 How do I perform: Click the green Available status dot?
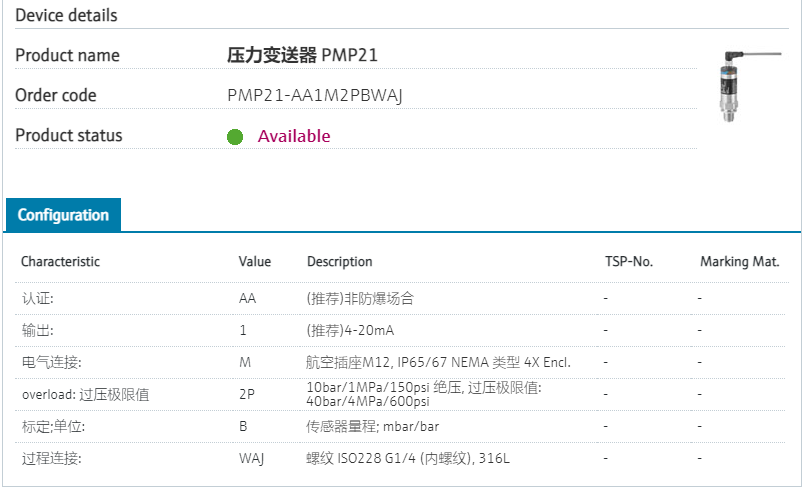[235, 137]
